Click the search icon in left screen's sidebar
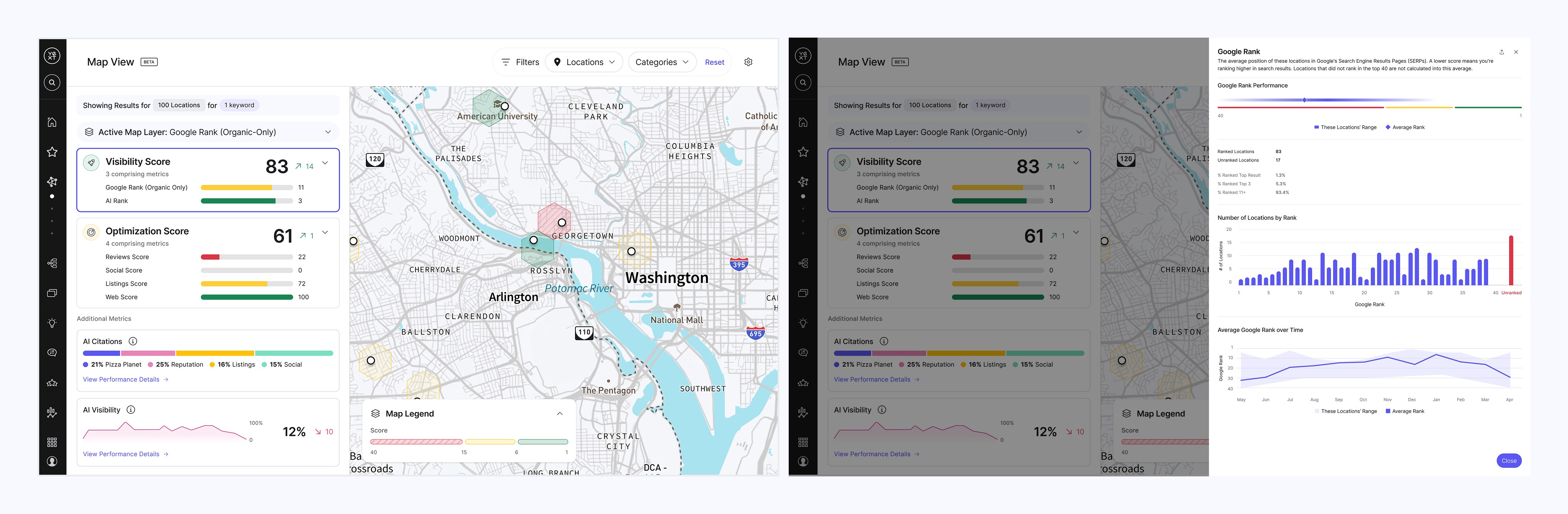1568x514 pixels. (x=53, y=82)
